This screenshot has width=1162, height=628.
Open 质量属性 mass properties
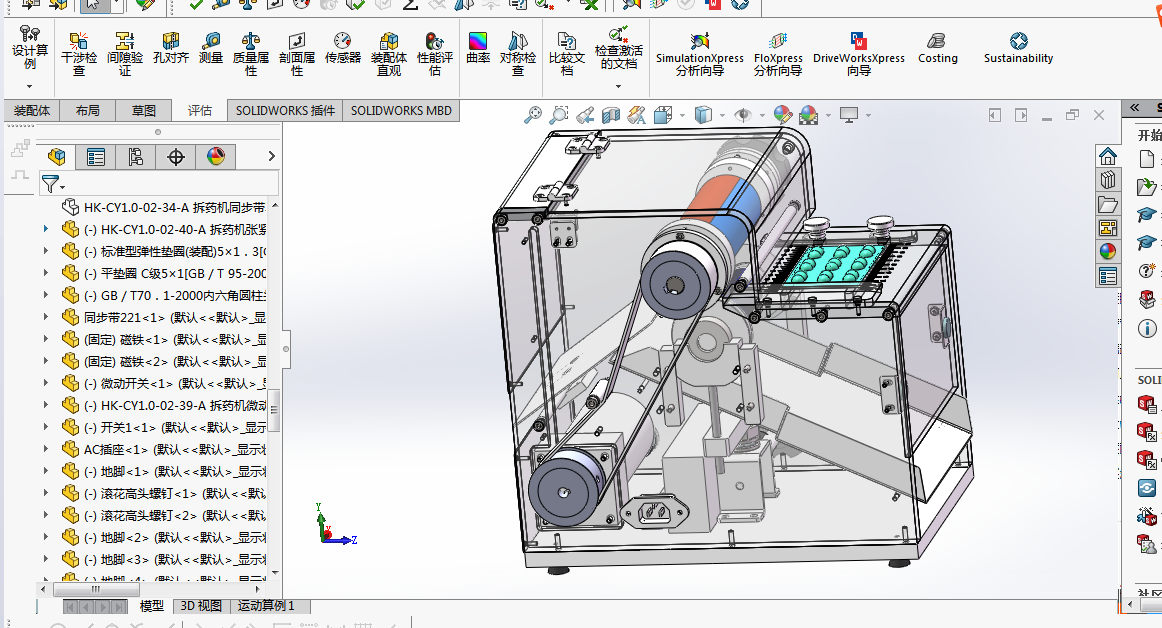[250, 53]
